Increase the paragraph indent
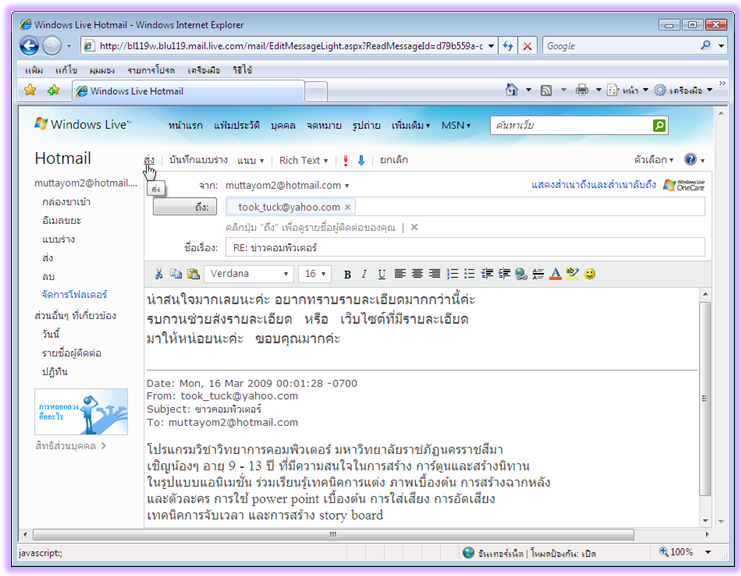 (x=504, y=274)
